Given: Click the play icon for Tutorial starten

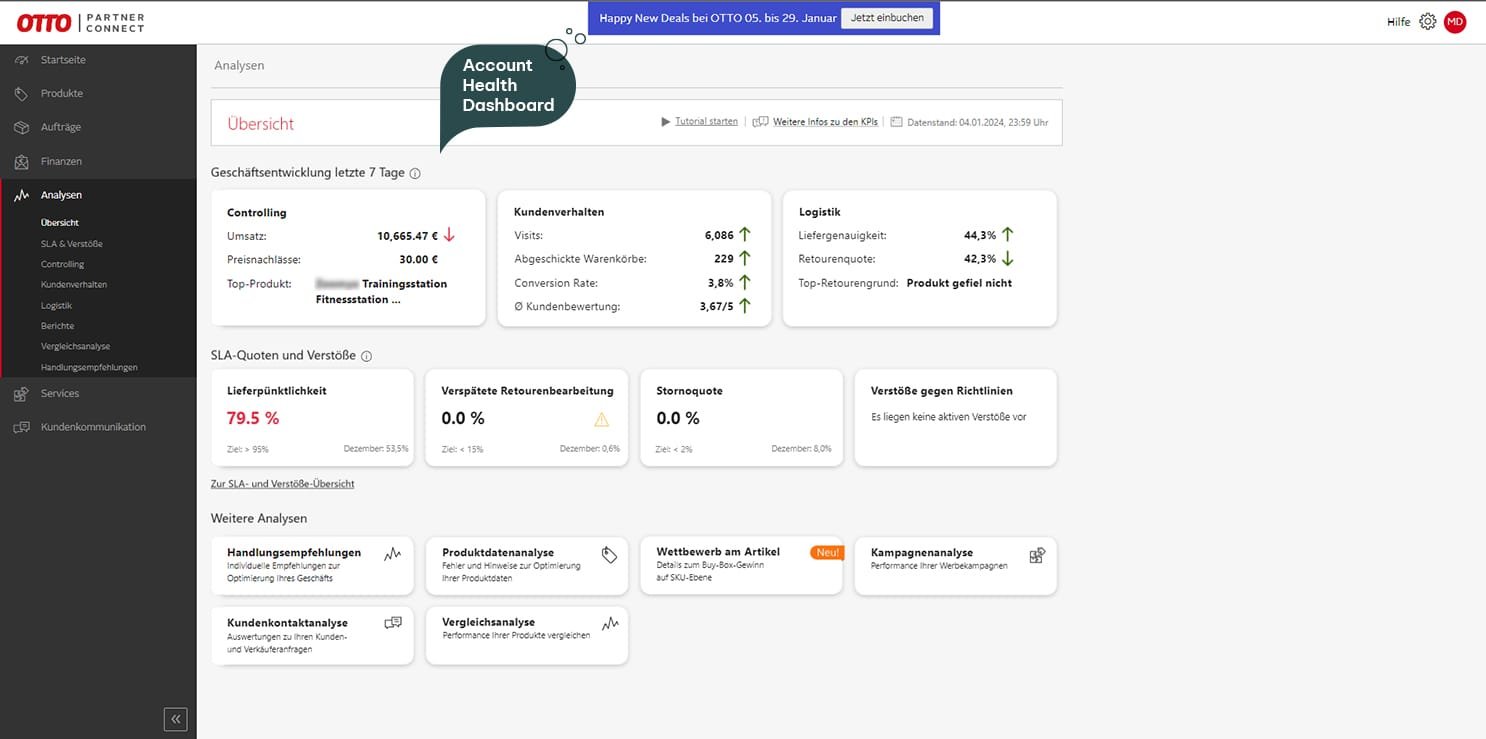Looking at the screenshot, I should 666,122.
